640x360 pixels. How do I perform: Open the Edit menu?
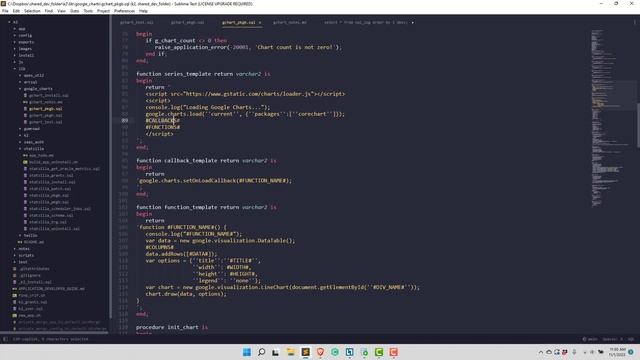[x=16, y=11]
